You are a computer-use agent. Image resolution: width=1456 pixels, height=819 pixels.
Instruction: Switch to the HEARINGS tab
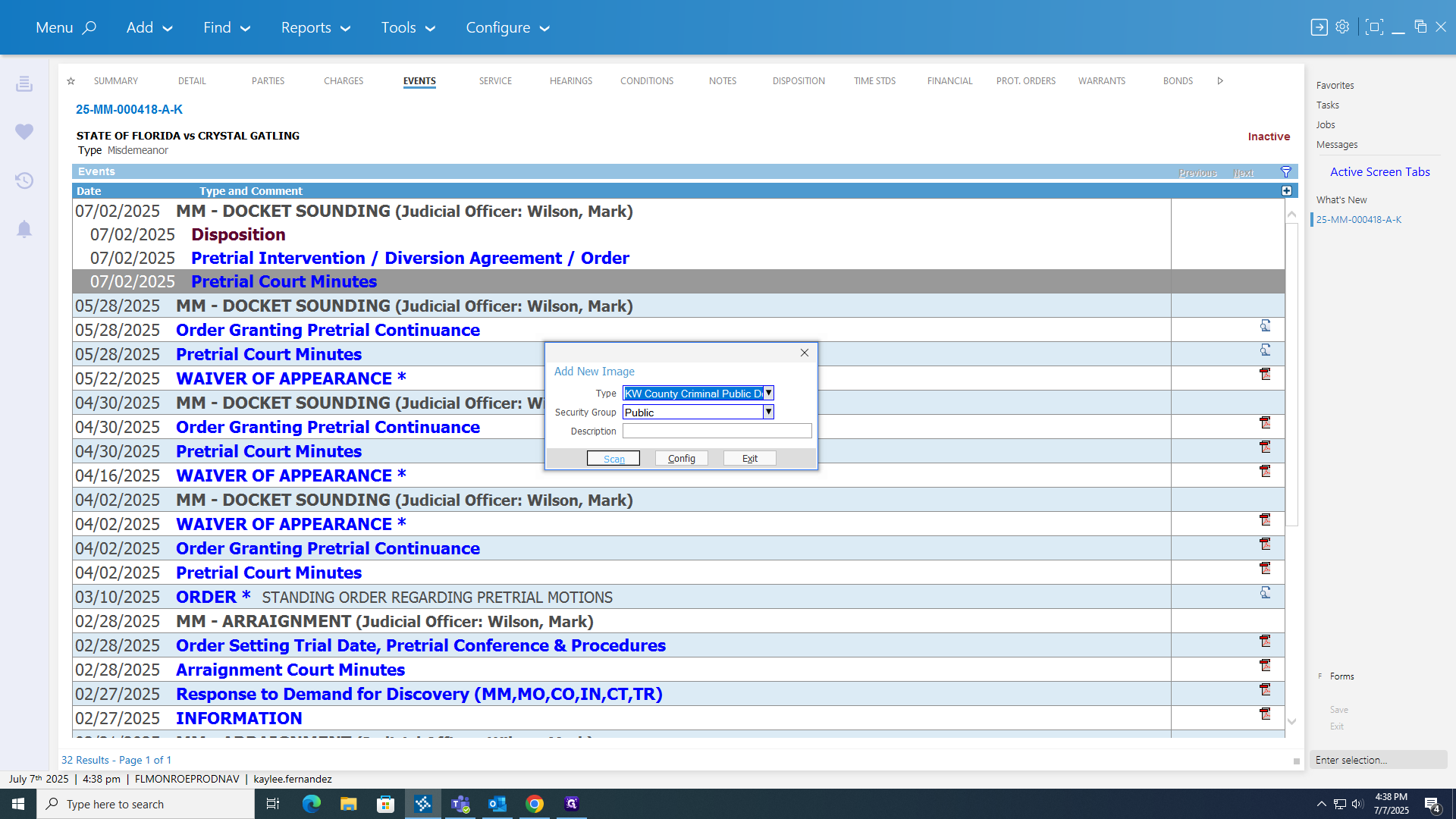(571, 81)
